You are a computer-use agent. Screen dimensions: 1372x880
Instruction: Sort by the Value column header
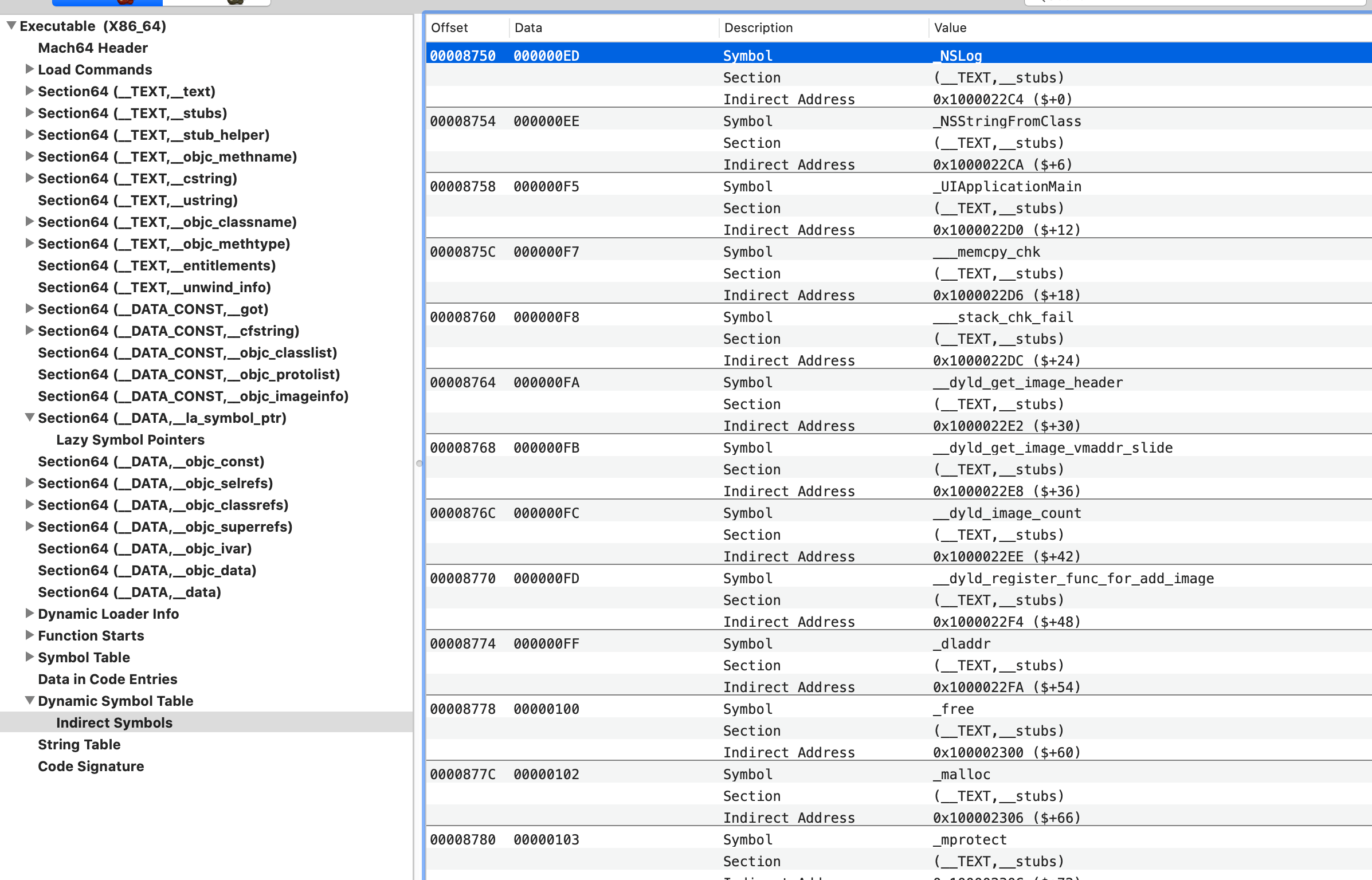point(1150,27)
